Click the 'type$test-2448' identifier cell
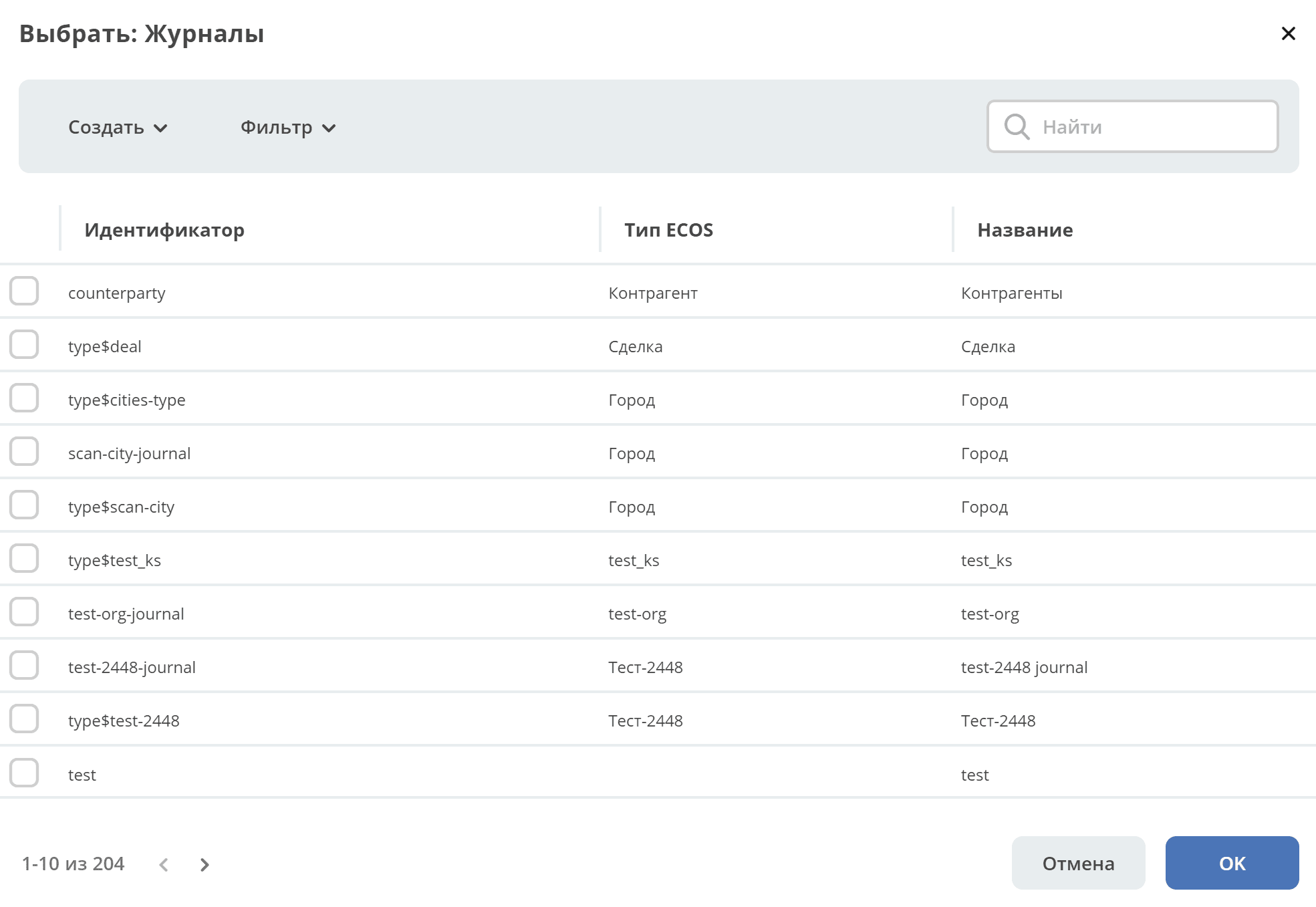 point(124,721)
